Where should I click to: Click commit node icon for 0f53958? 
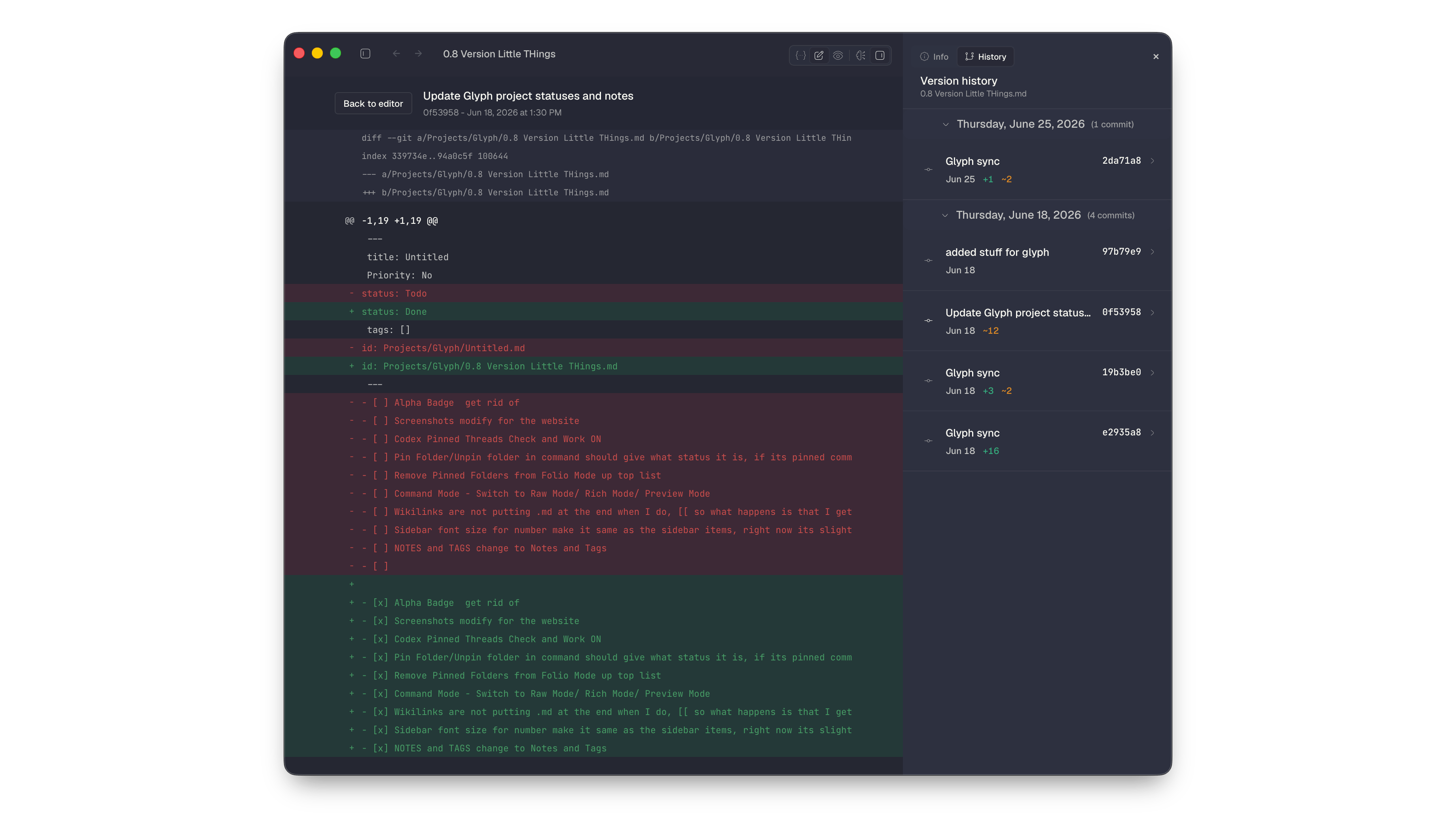coord(928,320)
